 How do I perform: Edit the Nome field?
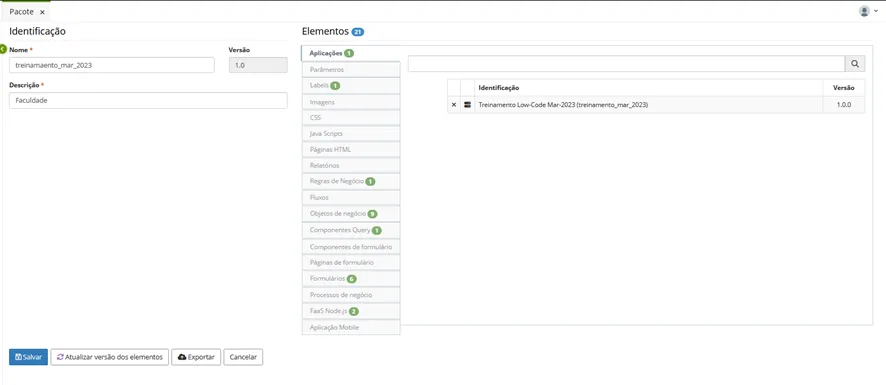point(112,65)
